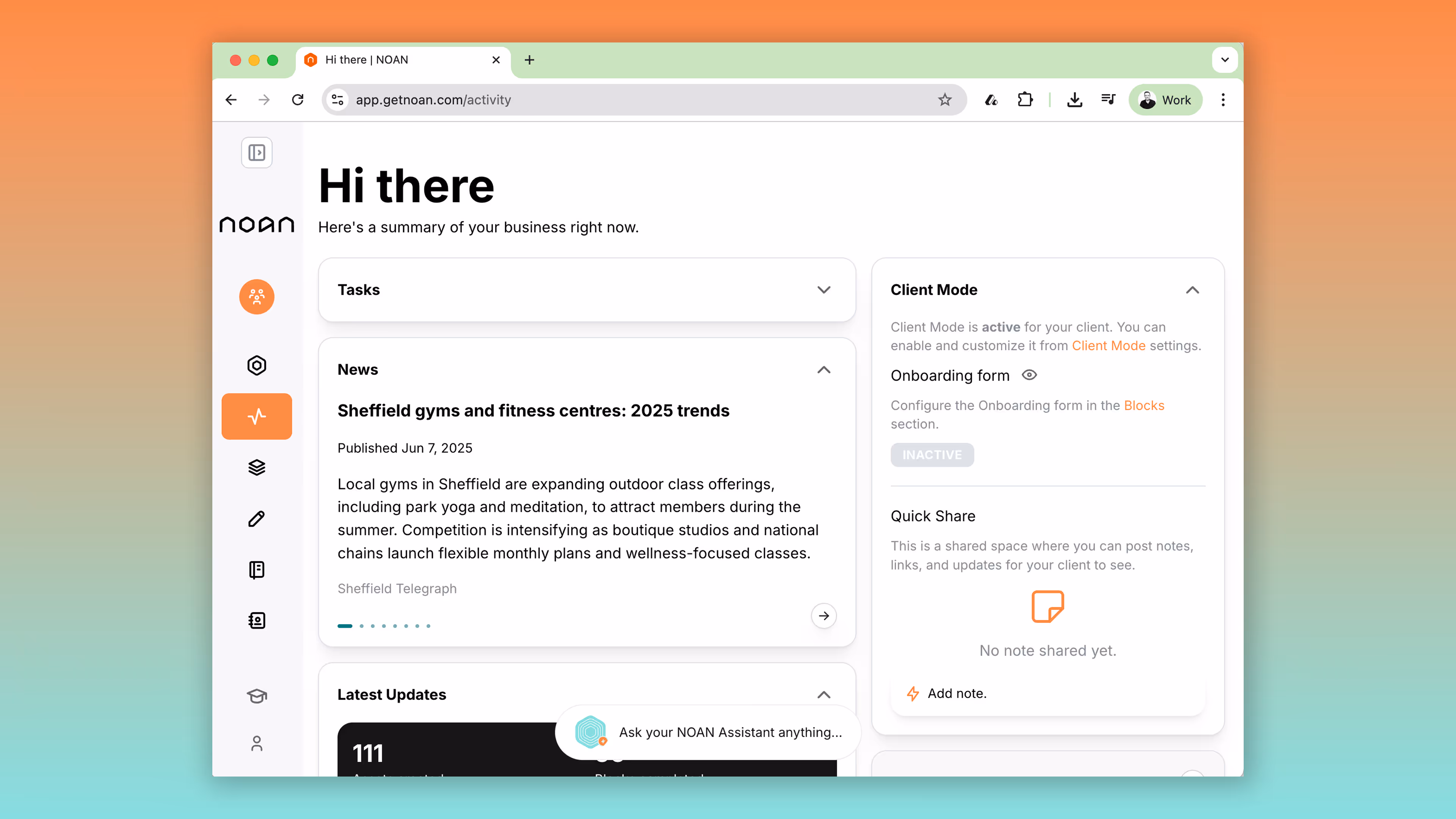Open browser downloads icon
Viewport: 1456px width, 819px height.
pyautogui.click(x=1075, y=100)
